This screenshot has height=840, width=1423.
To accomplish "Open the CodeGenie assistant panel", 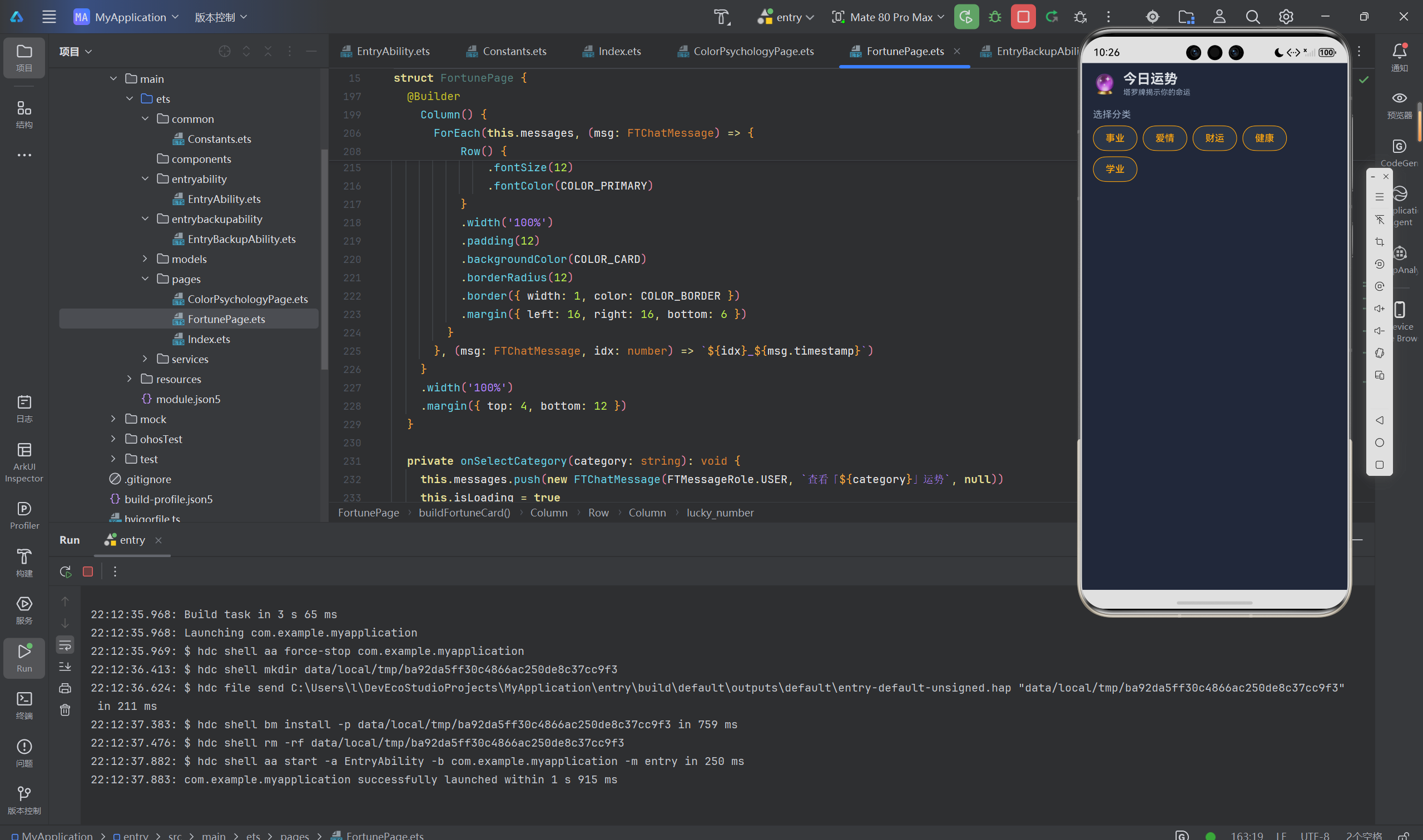I will [x=1399, y=153].
